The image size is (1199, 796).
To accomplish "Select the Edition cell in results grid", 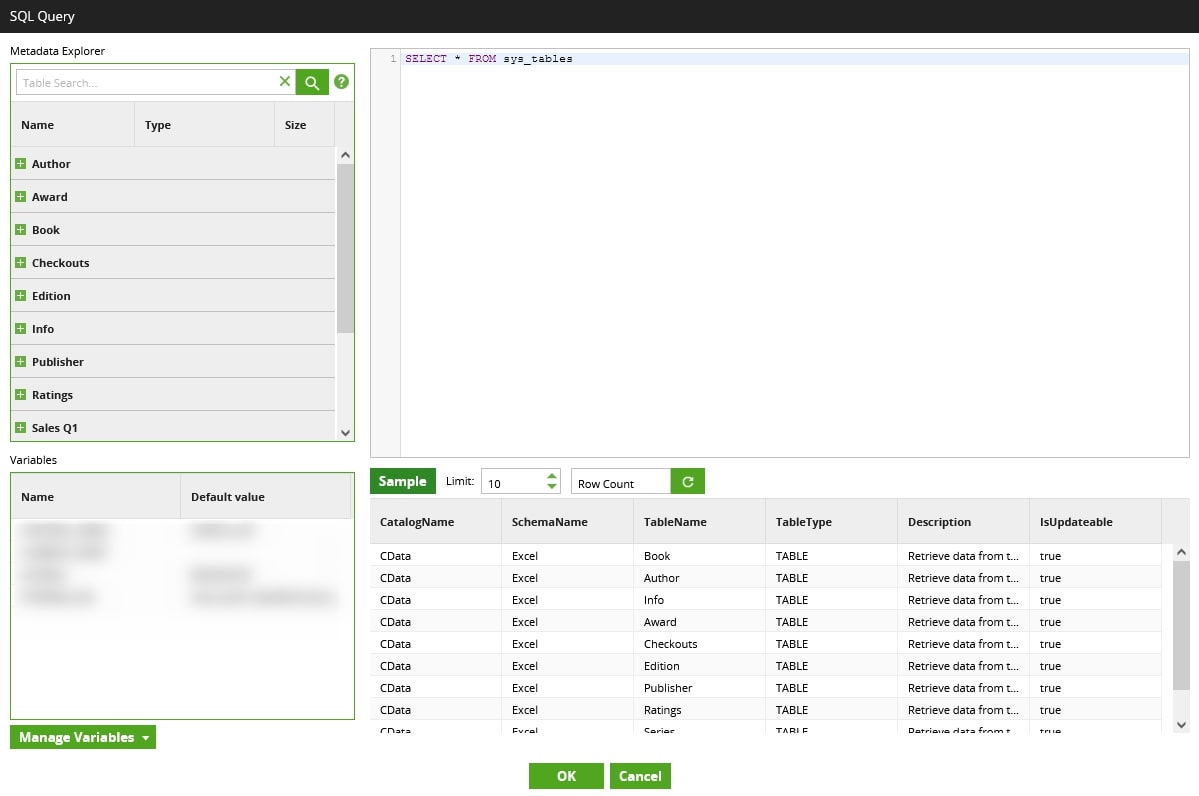I will 700,666.
